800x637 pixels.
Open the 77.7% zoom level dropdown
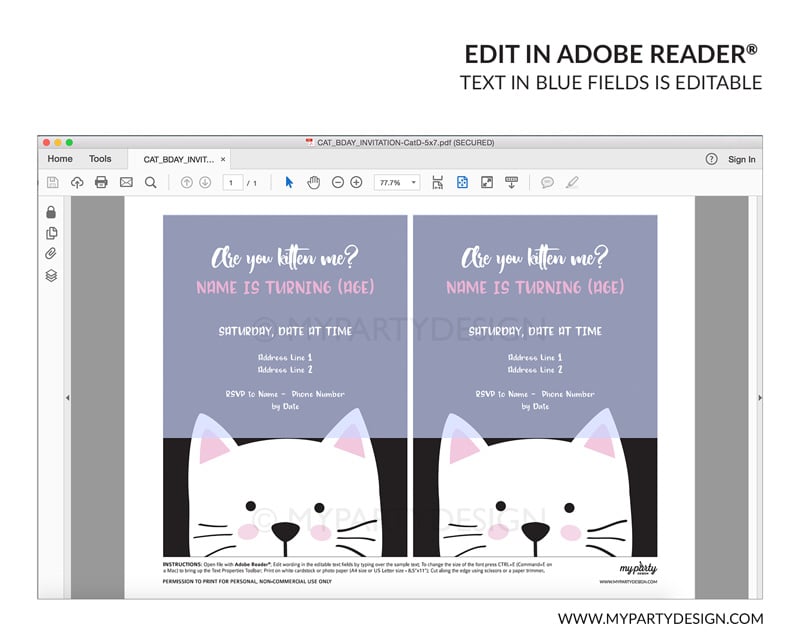pyautogui.click(x=396, y=182)
